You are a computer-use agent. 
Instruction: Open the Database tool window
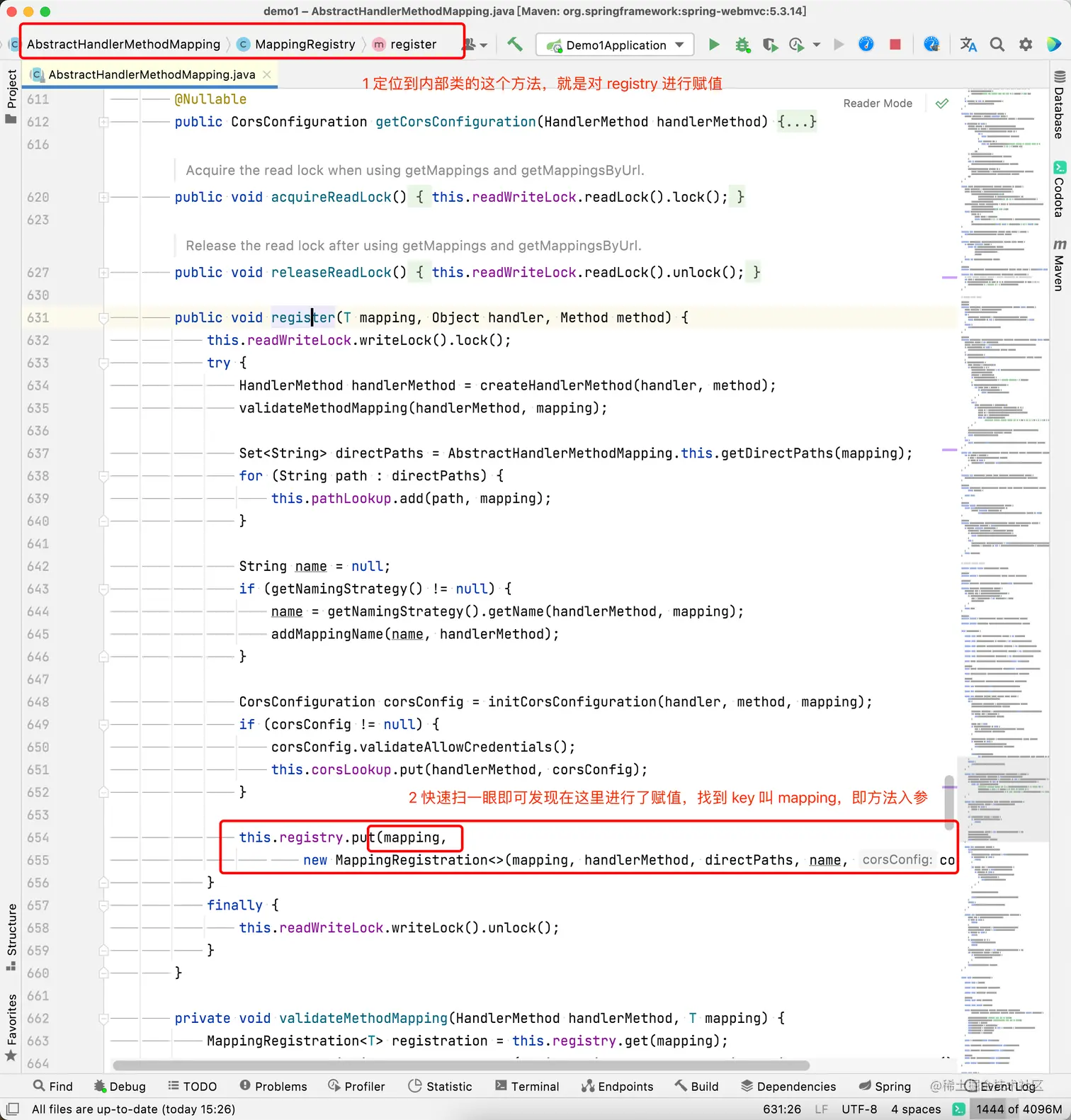(x=1060, y=104)
